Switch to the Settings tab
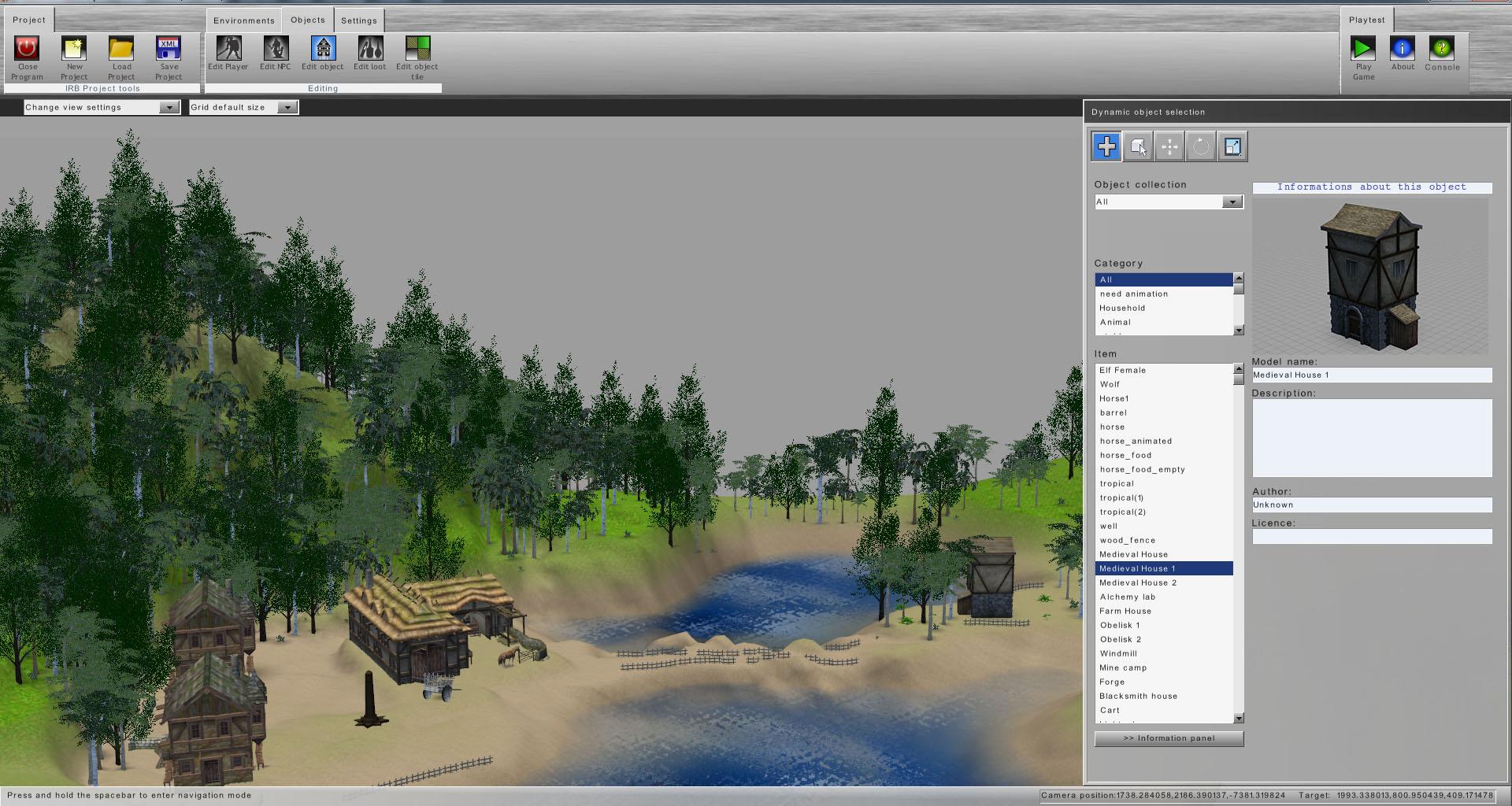The image size is (1512, 806). point(359,20)
